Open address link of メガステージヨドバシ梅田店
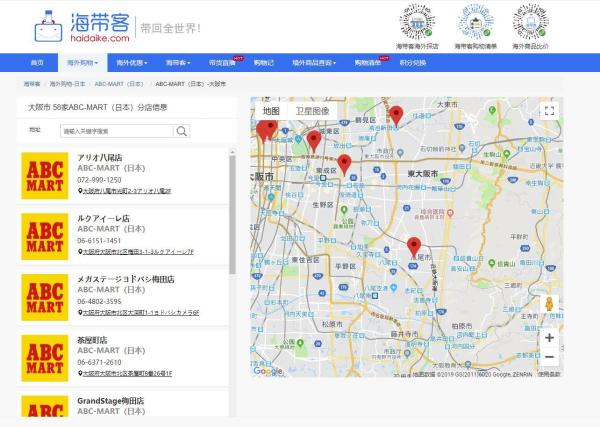Viewport: 600px width, 427px height. [141, 312]
